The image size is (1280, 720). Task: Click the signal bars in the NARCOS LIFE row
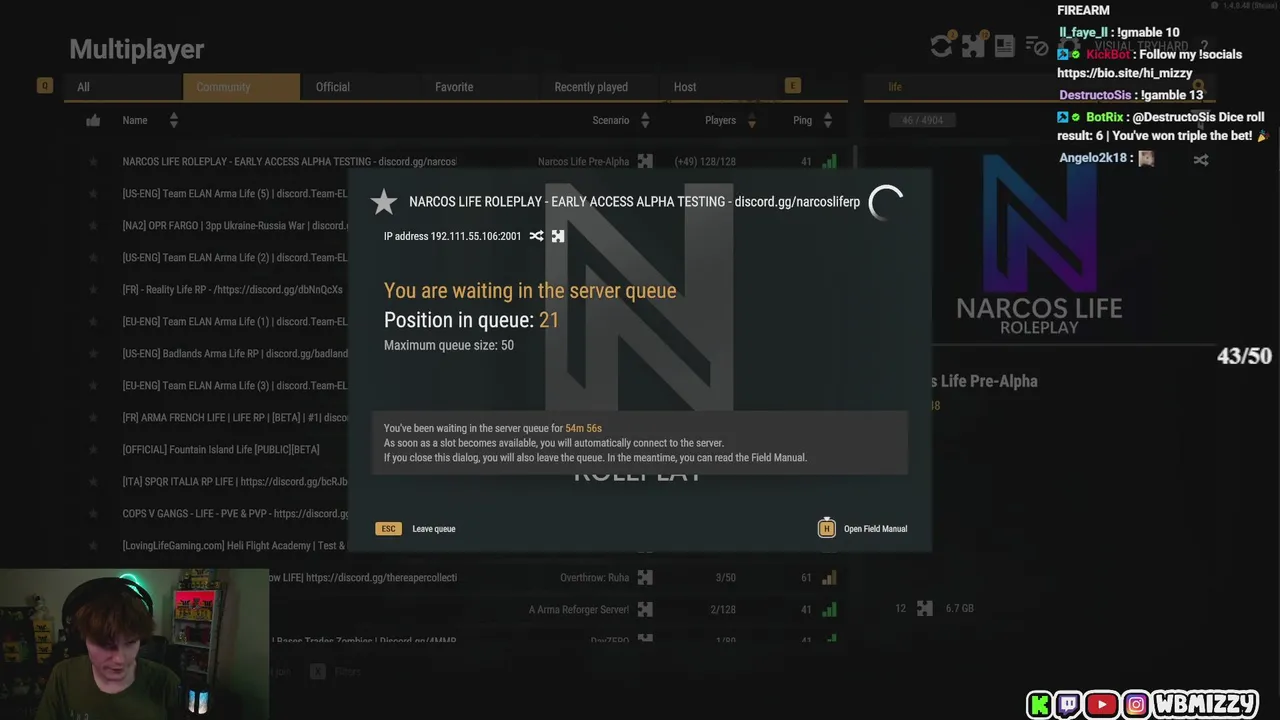[829, 161]
